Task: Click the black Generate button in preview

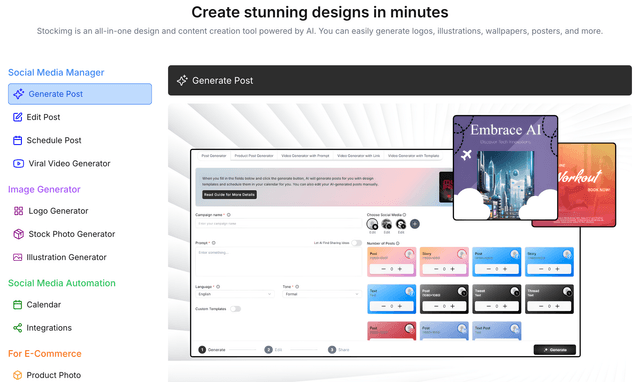Action: pyautogui.click(x=555, y=350)
